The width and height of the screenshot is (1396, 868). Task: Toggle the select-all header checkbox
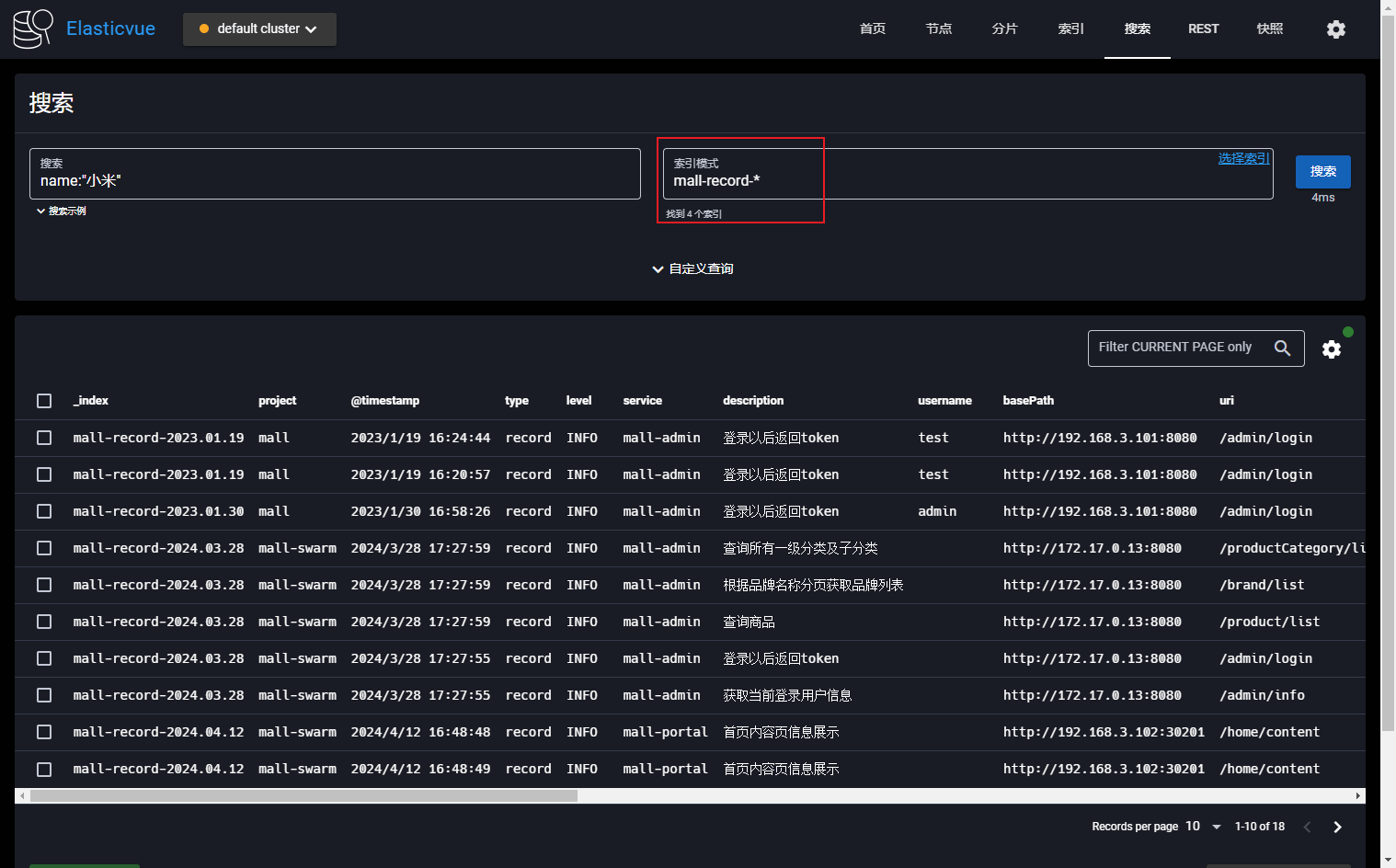pyautogui.click(x=44, y=401)
